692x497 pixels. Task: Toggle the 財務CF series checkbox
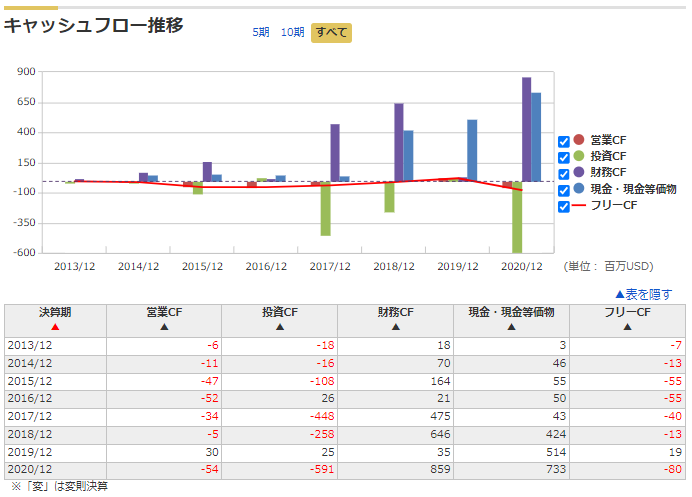point(564,174)
